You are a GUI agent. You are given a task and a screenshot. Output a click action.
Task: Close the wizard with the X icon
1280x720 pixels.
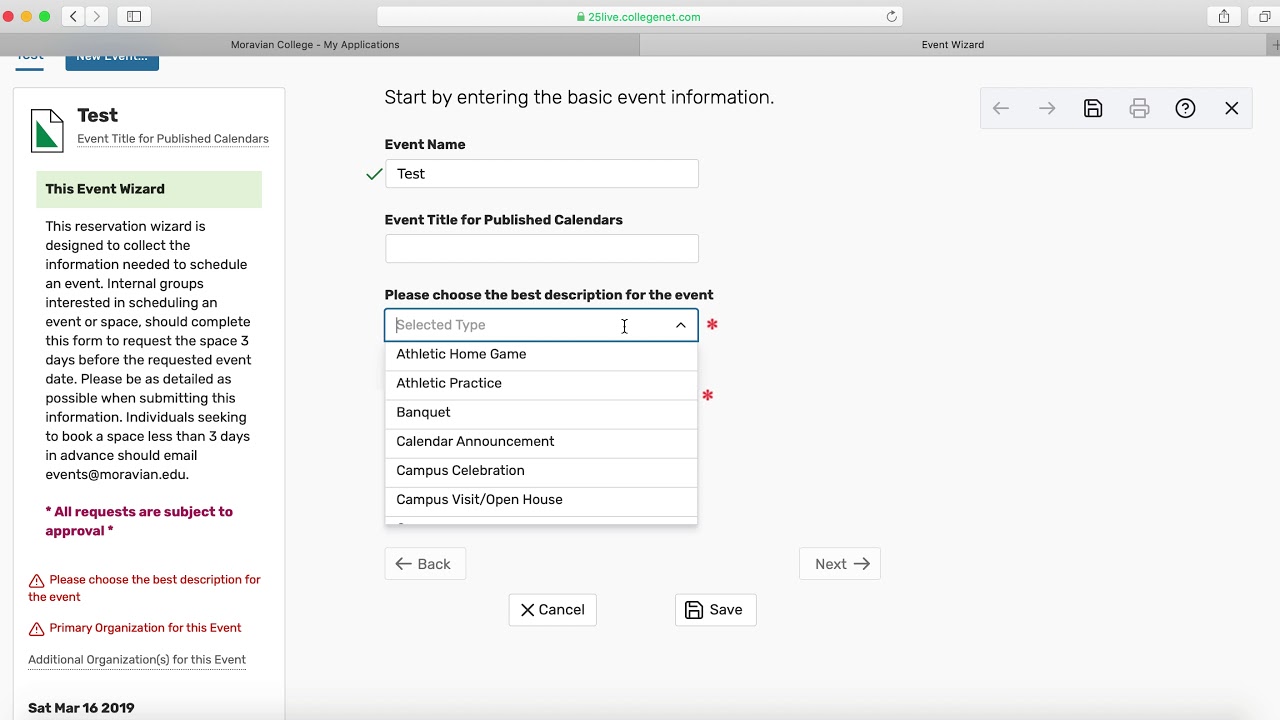pyautogui.click(x=1232, y=109)
